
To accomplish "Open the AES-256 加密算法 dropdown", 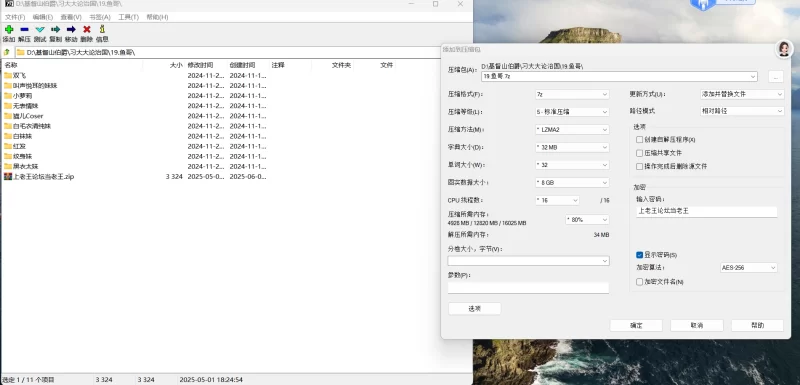I will (x=748, y=268).
